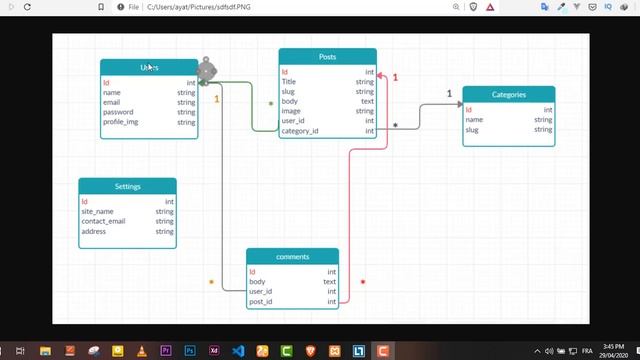Open the Brave Shields lion icon
Screen dimensions: 640x360
[473, 7]
